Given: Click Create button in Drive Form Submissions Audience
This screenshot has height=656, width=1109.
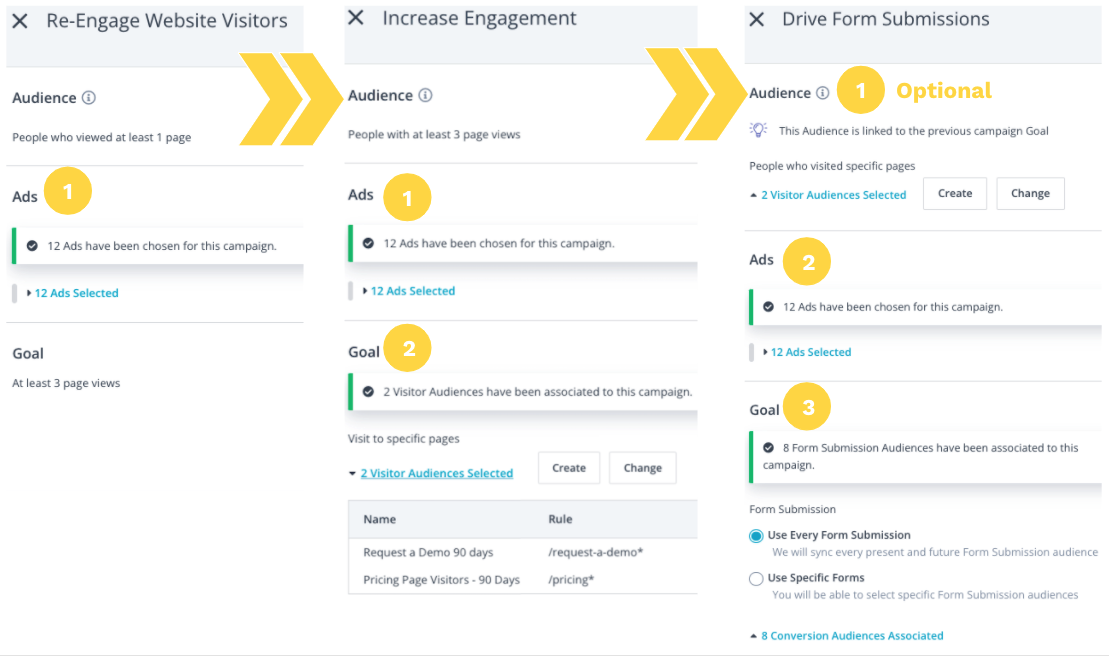Looking at the screenshot, I should [955, 194].
